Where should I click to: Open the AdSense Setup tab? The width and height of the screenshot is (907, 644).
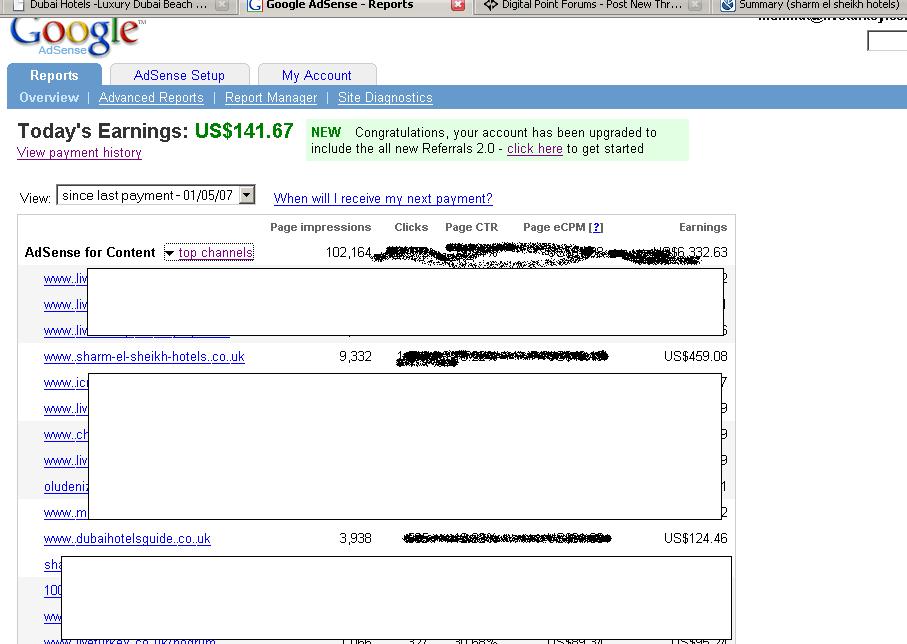(179, 75)
